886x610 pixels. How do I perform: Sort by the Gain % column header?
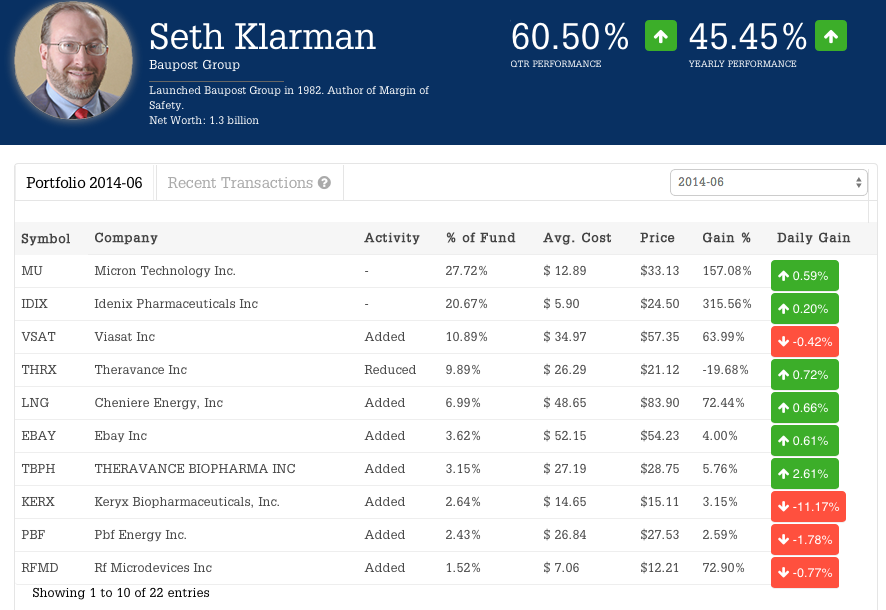(x=726, y=238)
